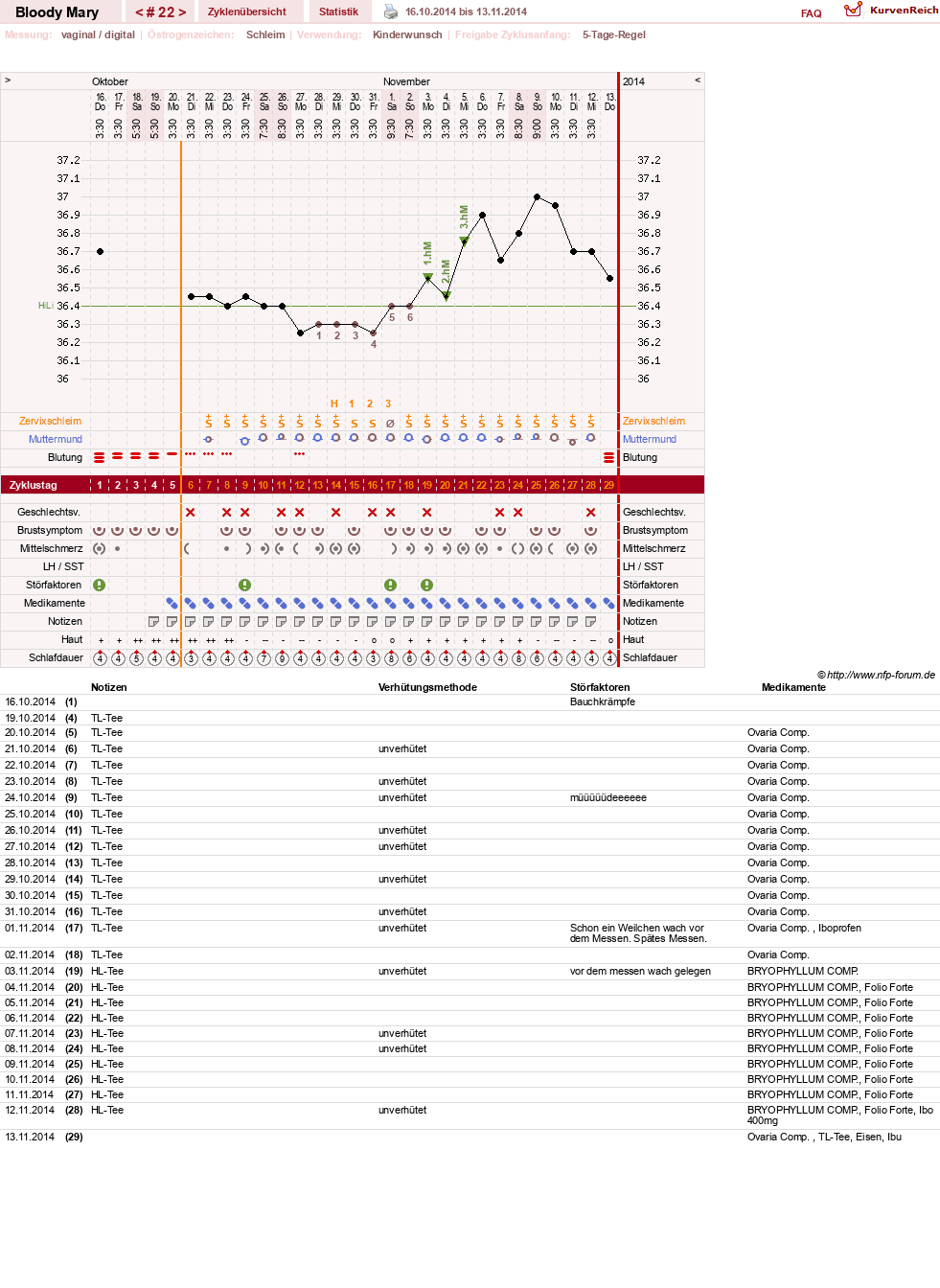Go to the previous cycle with the < arrow

pyautogui.click(x=139, y=12)
